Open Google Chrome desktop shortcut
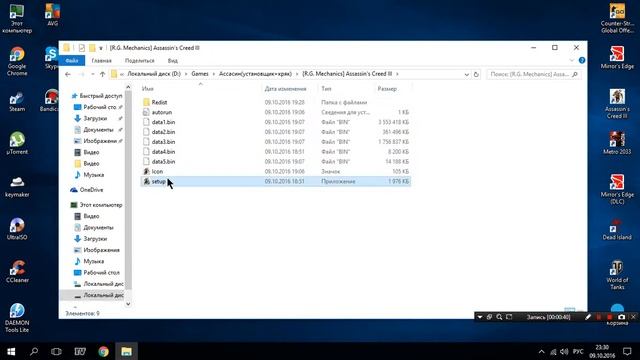 pos(17,61)
